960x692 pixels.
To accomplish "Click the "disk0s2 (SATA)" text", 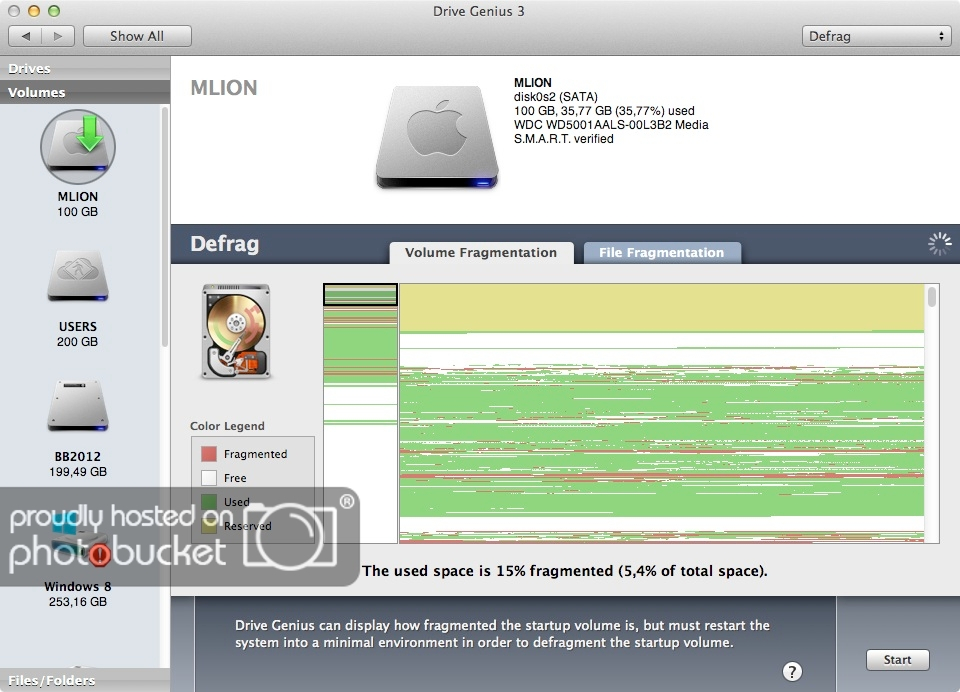I will point(555,97).
